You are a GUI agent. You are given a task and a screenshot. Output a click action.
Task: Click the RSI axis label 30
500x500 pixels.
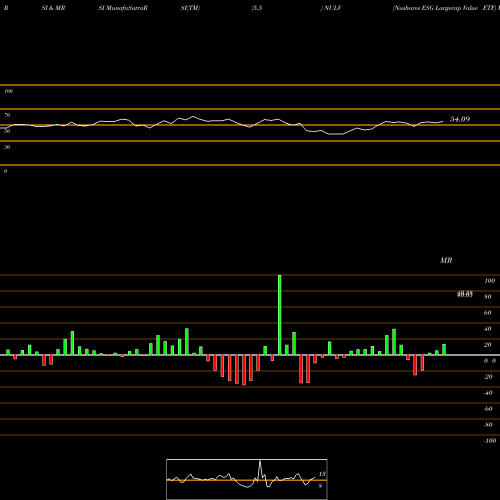[7, 147]
